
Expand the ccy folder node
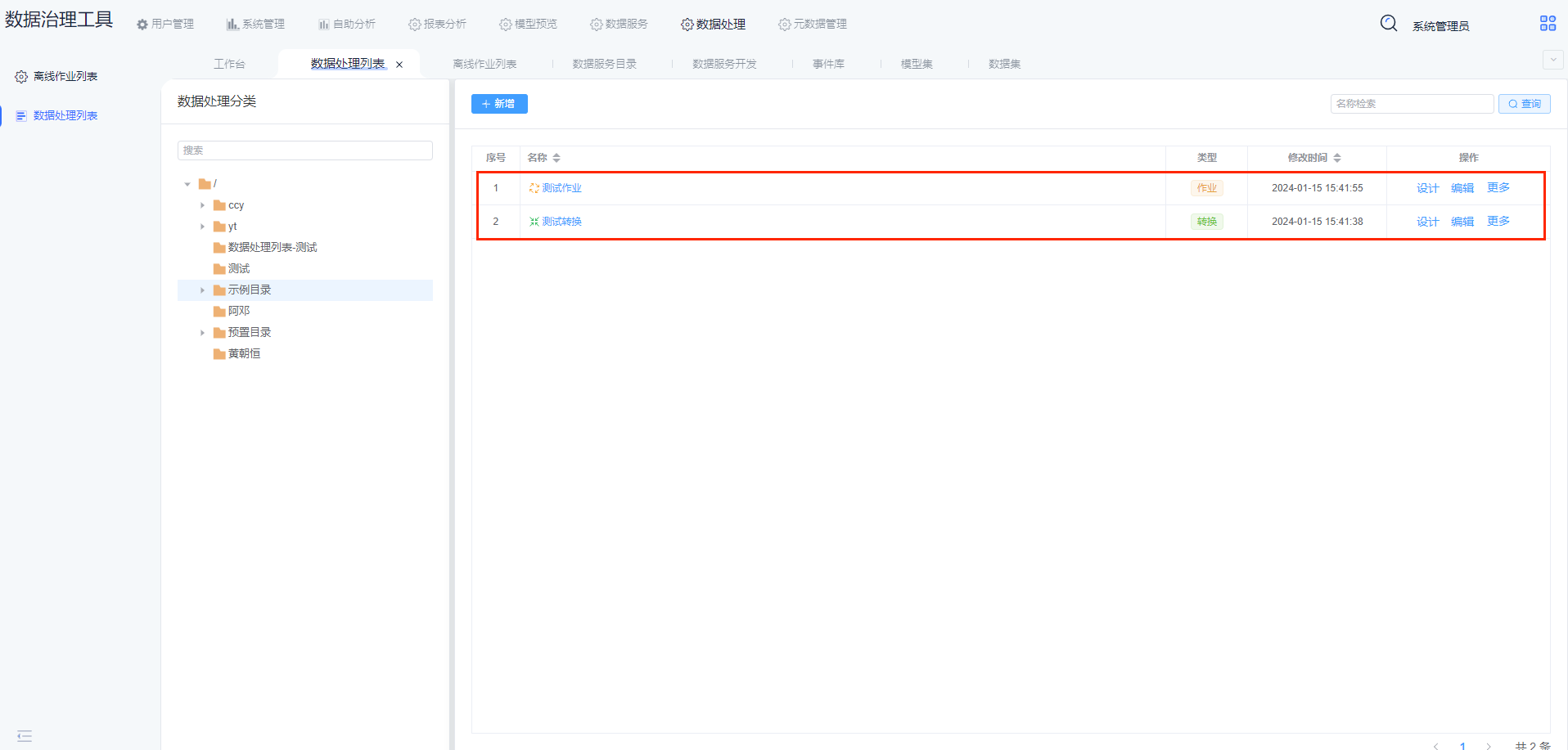(x=202, y=205)
